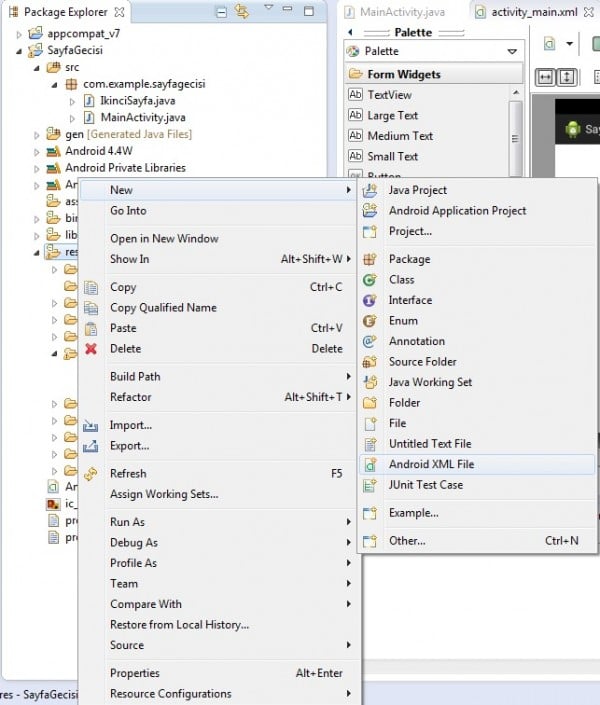Open the Package Explorer view menu triangle
Viewport: 600px width, 705px height.
[x=269, y=8]
